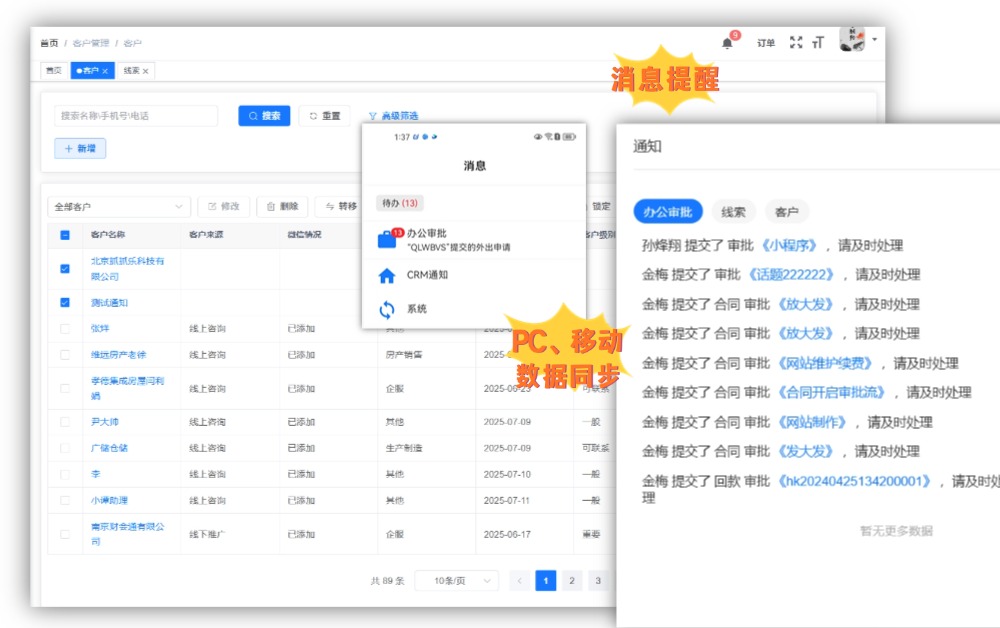Go to page 2 in pagination
The width and height of the screenshot is (1000, 628).
(x=572, y=581)
